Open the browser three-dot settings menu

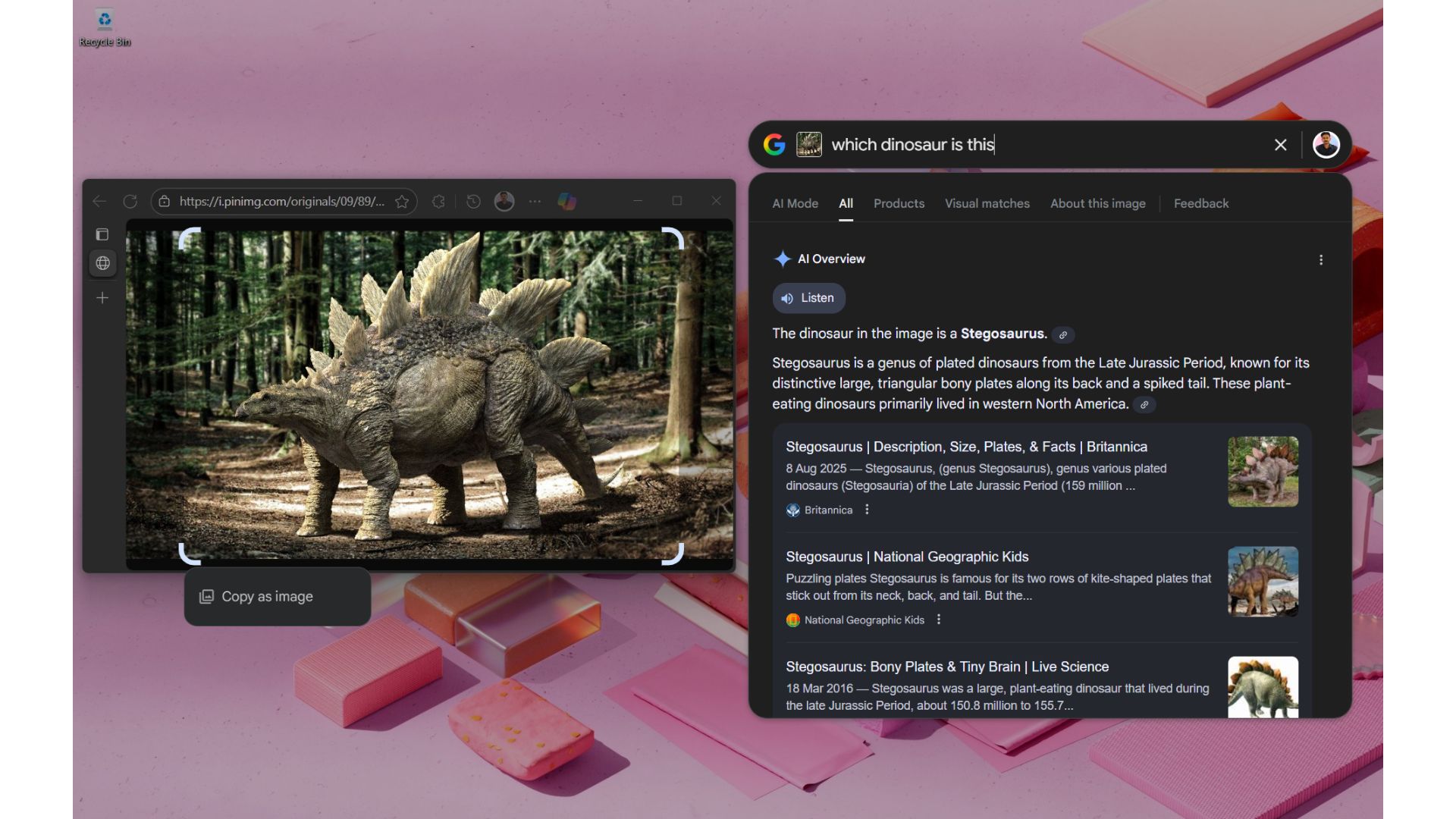pos(535,201)
